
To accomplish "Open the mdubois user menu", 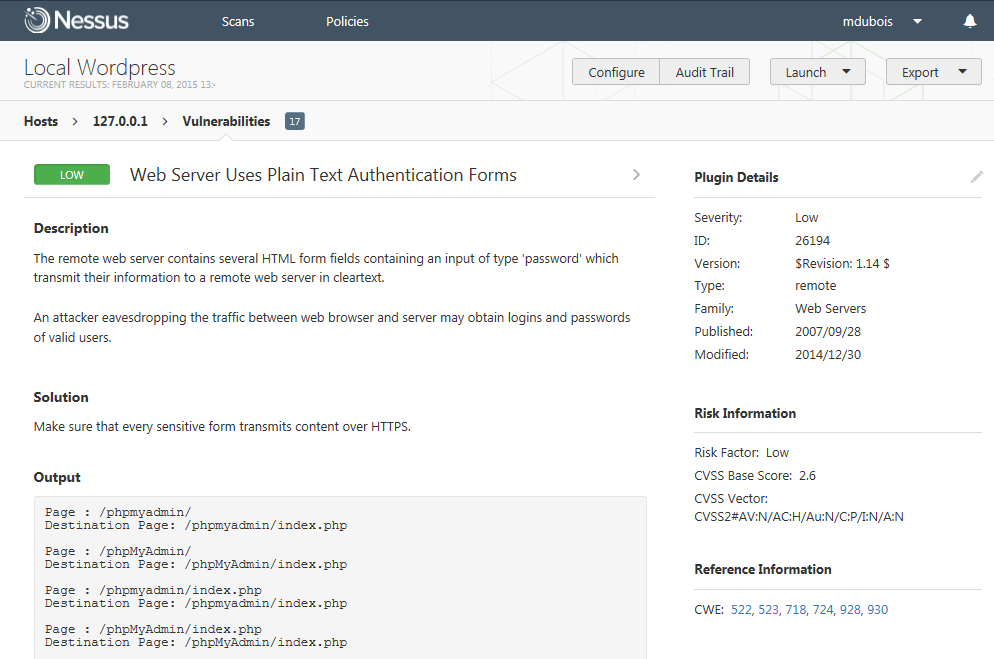I will tap(882, 22).
